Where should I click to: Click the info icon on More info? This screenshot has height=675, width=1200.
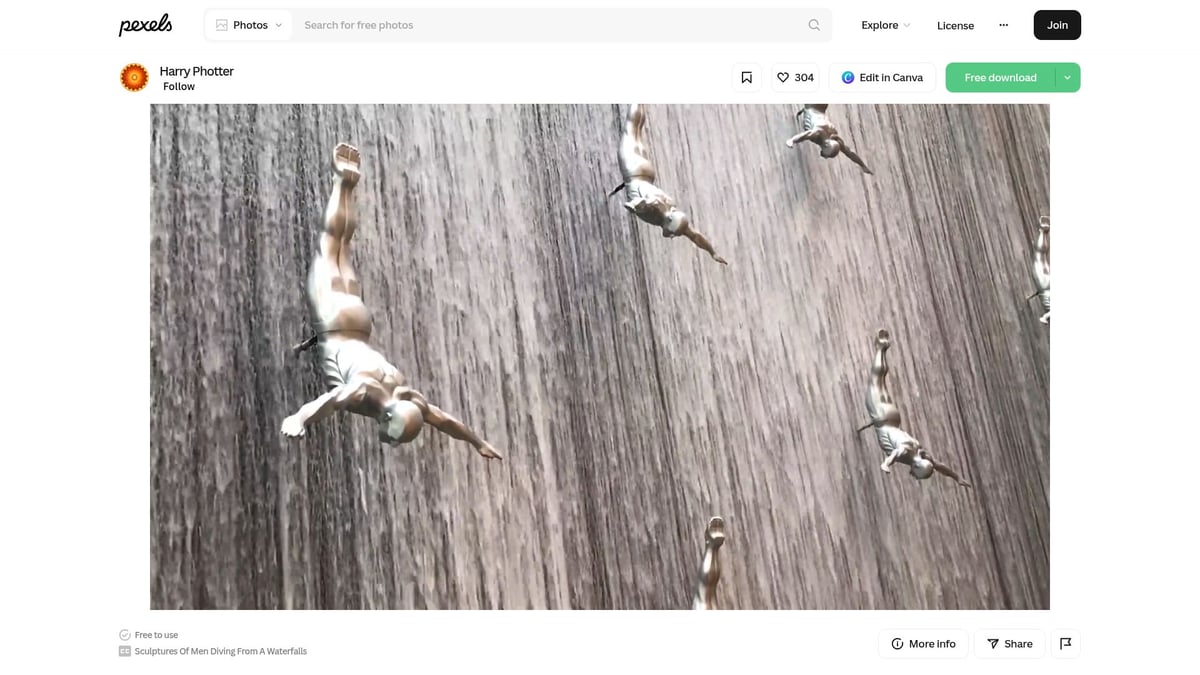[x=896, y=644]
